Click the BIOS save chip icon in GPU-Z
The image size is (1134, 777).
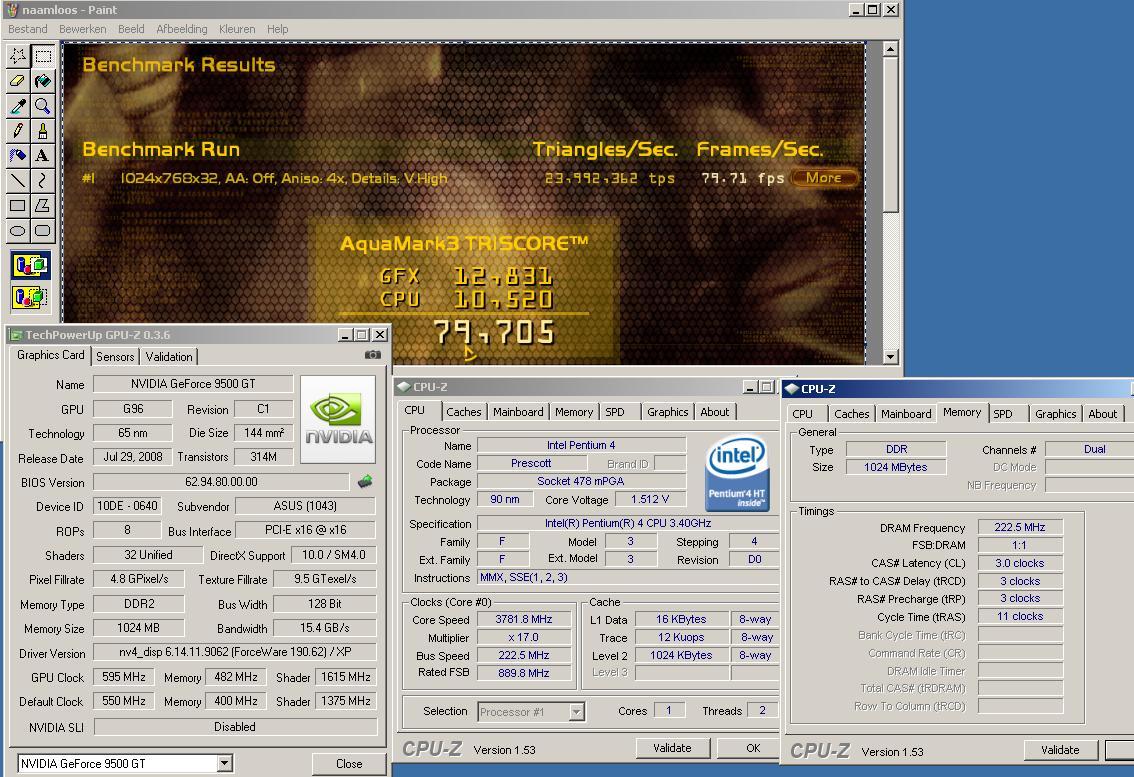point(365,481)
